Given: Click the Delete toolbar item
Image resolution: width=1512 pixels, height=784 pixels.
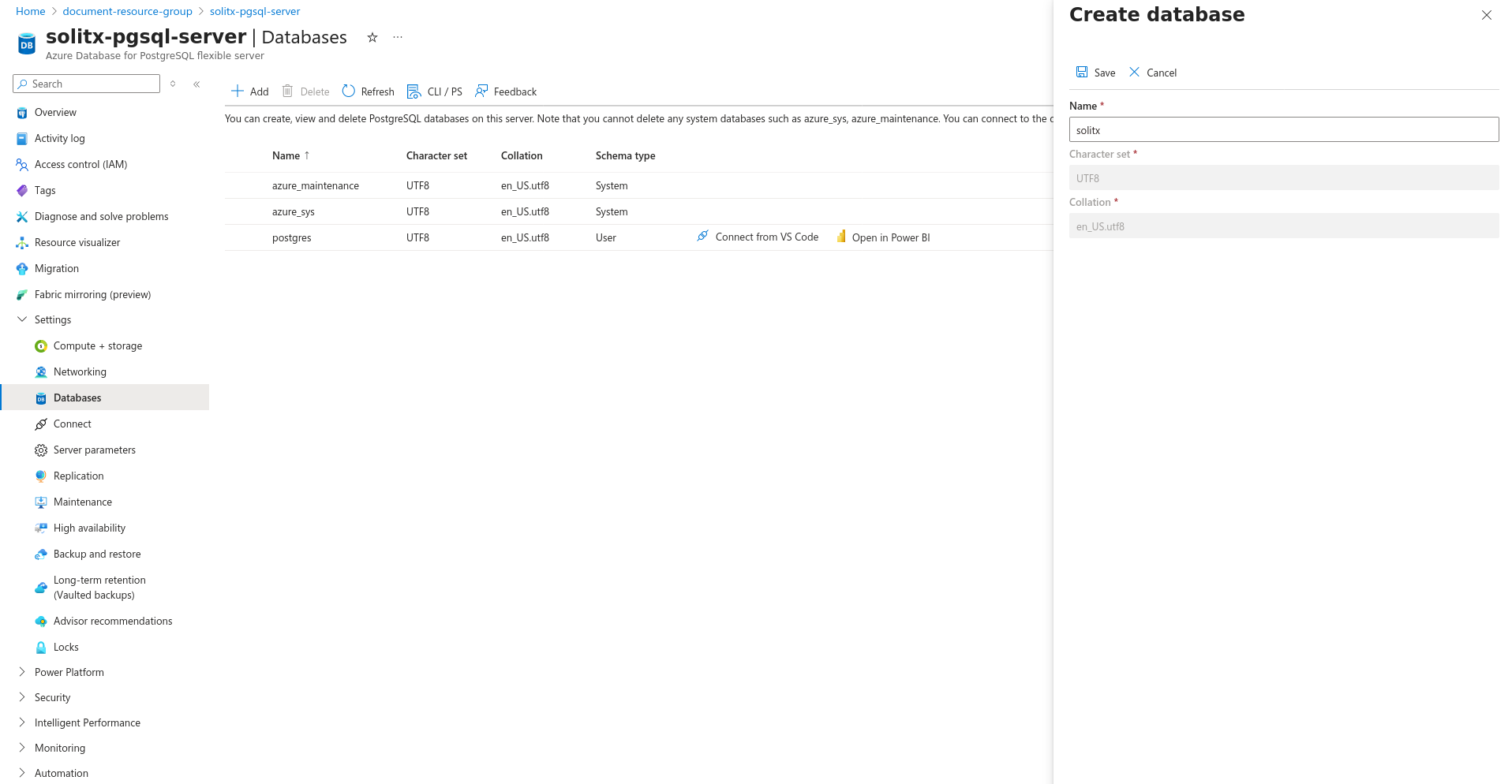Looking at the screenshot, I should [306, 91].
